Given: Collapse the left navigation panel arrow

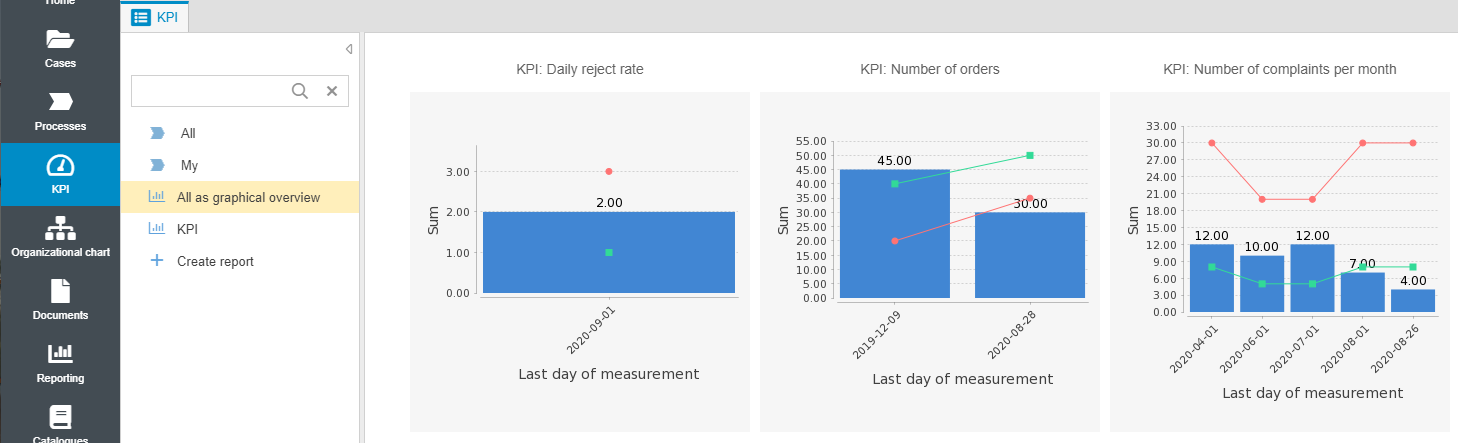Looking at the screenshot, I should point(348,49).
